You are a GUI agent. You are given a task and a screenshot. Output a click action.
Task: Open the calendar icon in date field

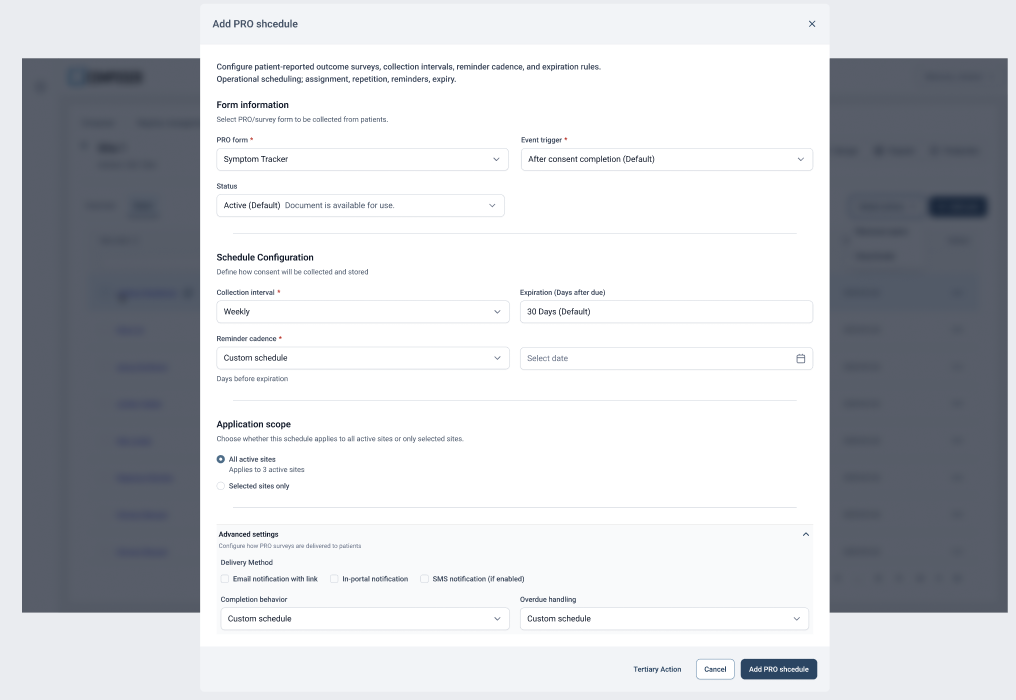coord(801,358)
